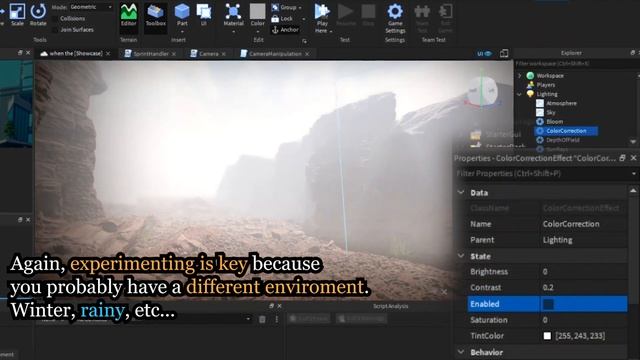Select the Bloom effect
The width and height of the screenshot is (640, 360).
click(x=554, y=122)
